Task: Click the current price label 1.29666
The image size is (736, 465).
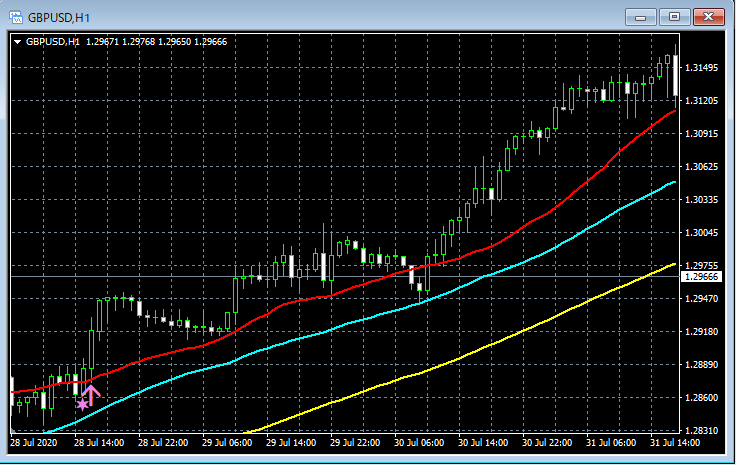Action: click(x=701, y=277)
